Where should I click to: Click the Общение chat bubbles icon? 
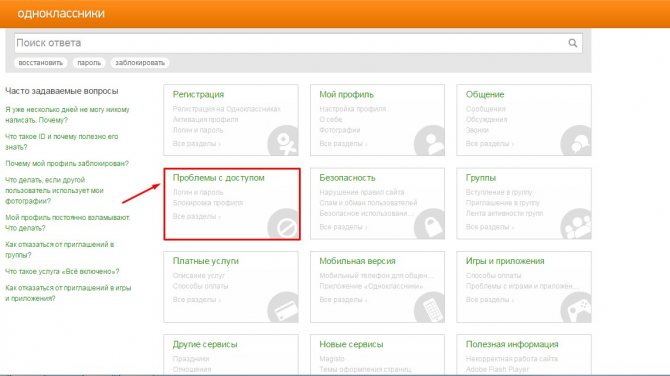576,141
